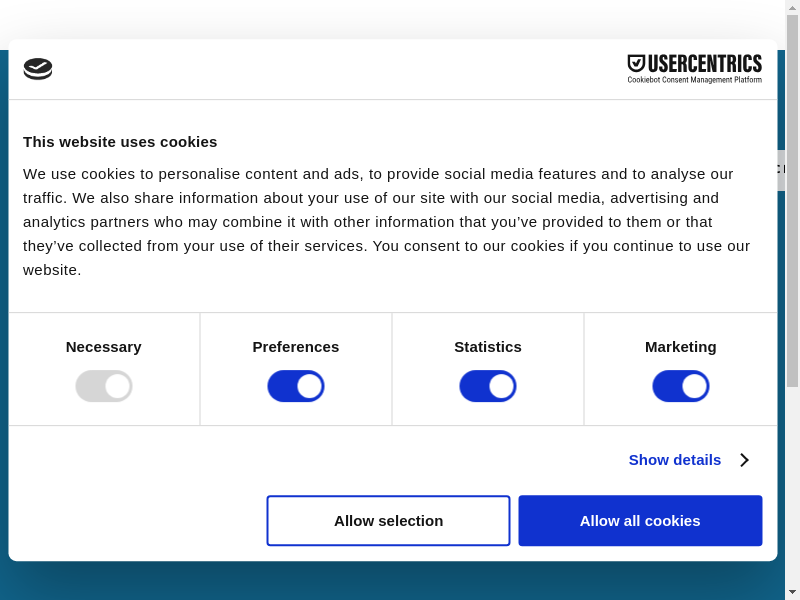This screenshot has height=600, width=800.
Task: Click the scrollbar down arrow
Action: click(x=792, y=592)
